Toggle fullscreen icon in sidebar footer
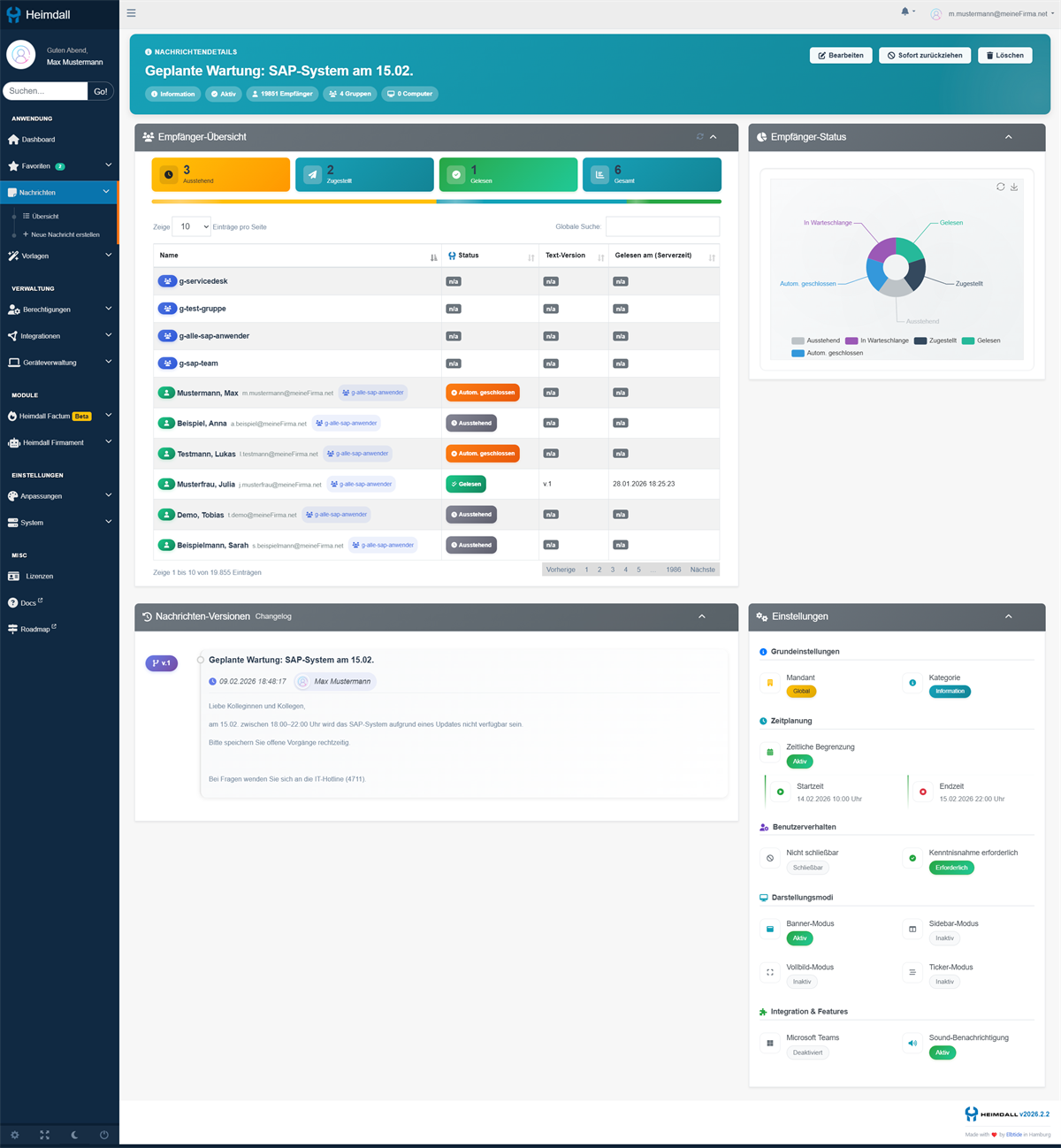1061x1148 pixels. point(44,1135)
